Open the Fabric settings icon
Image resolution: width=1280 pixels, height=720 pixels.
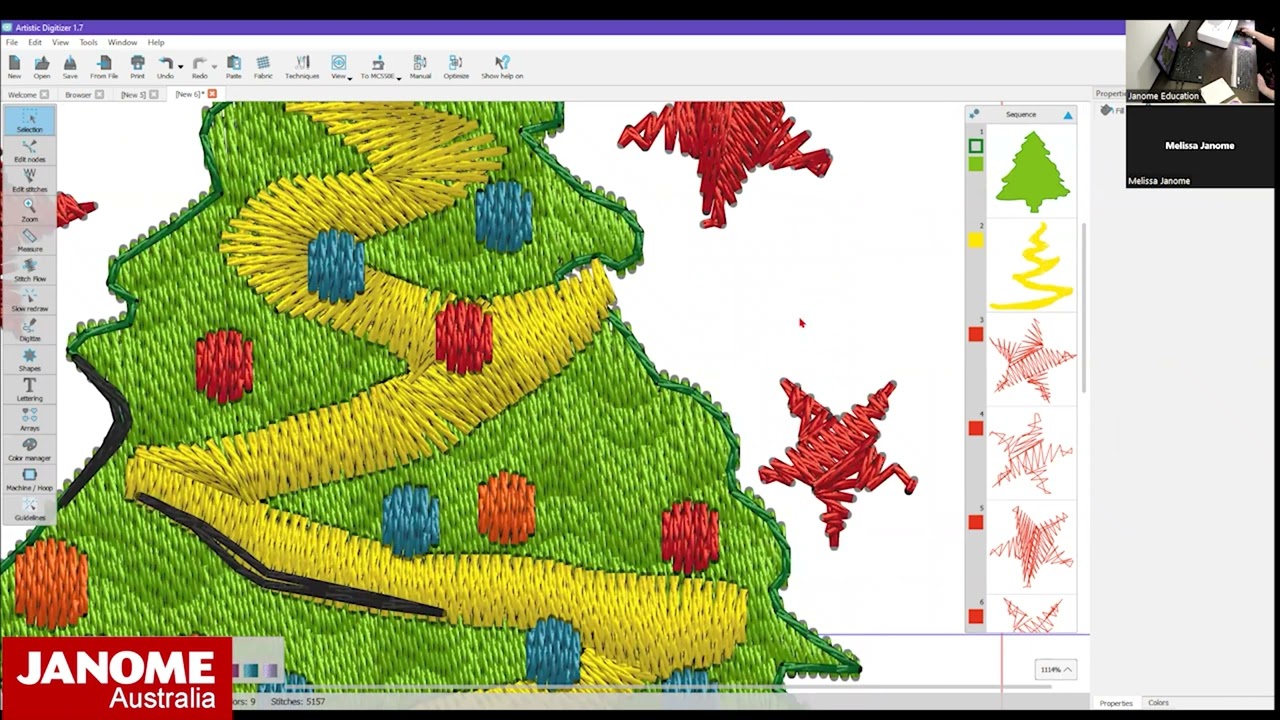click(x=263, y=66)
